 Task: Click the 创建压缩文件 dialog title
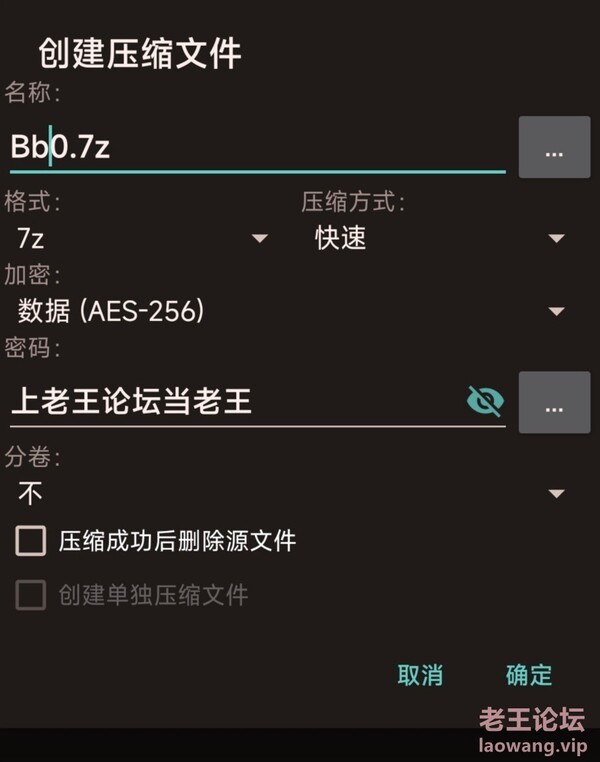140,53
